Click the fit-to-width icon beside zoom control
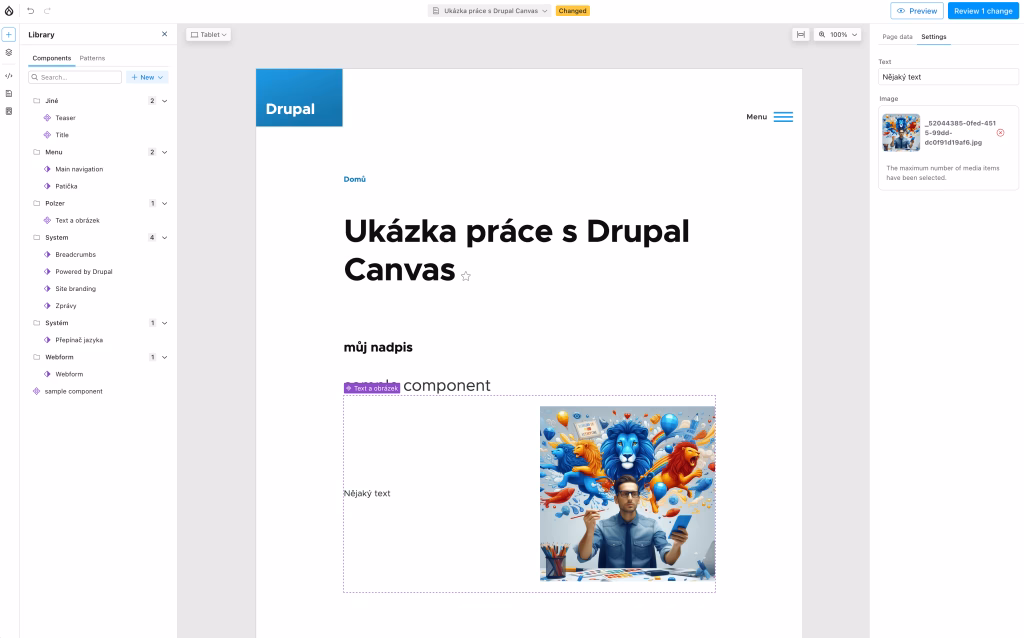1024x638 pixels. (801, 34)
